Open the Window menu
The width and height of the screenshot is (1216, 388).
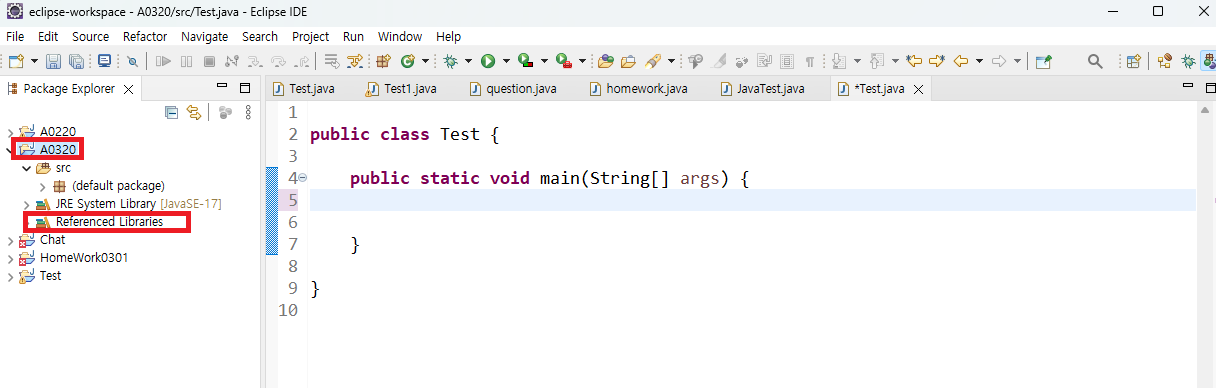tap(400, 36)
